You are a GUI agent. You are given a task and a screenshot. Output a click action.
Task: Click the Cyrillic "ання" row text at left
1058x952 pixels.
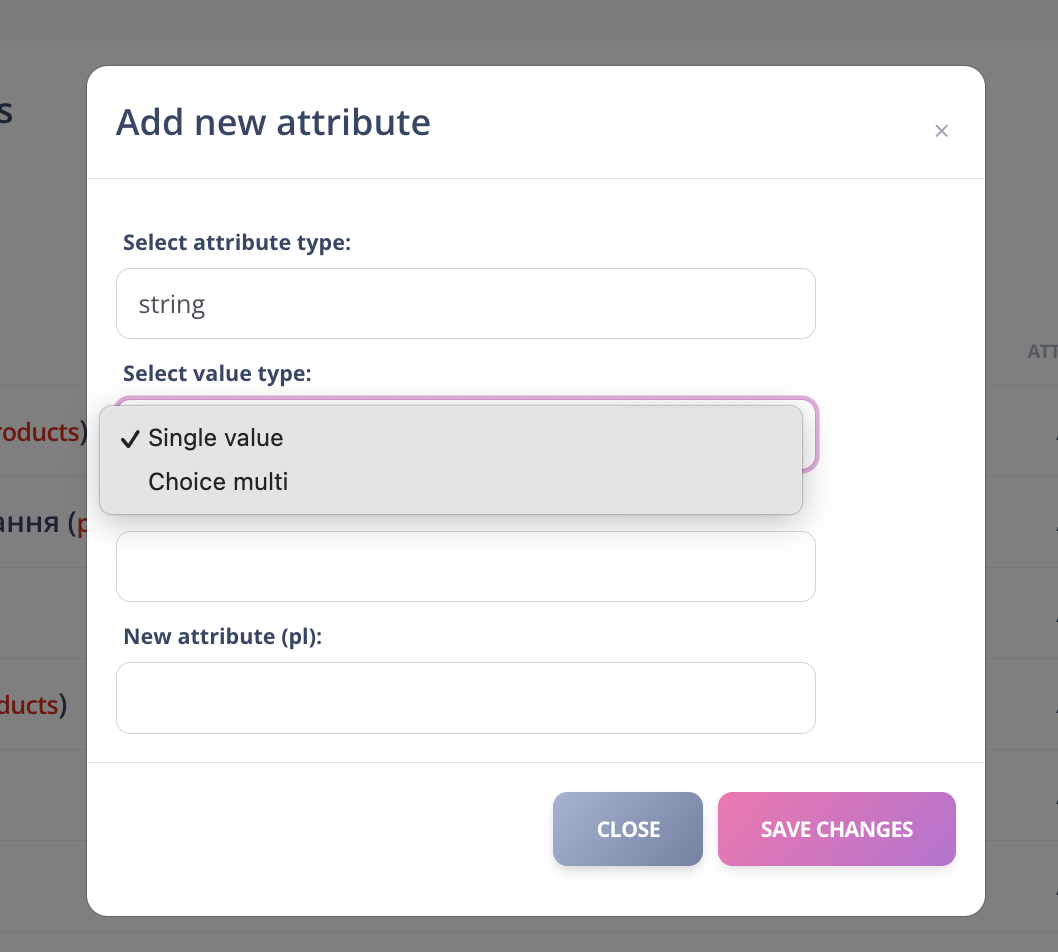tap(32, 523)
